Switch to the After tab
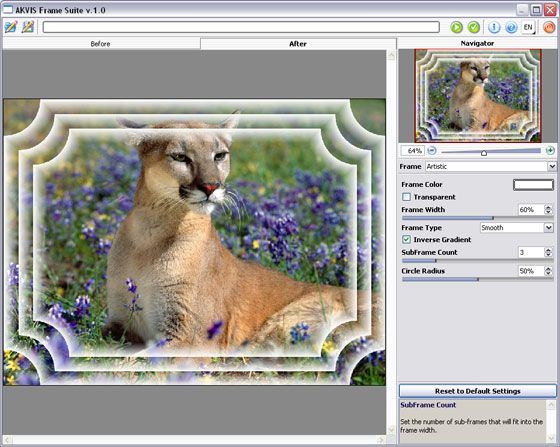560x447 pixels. [x=298, y=44]
